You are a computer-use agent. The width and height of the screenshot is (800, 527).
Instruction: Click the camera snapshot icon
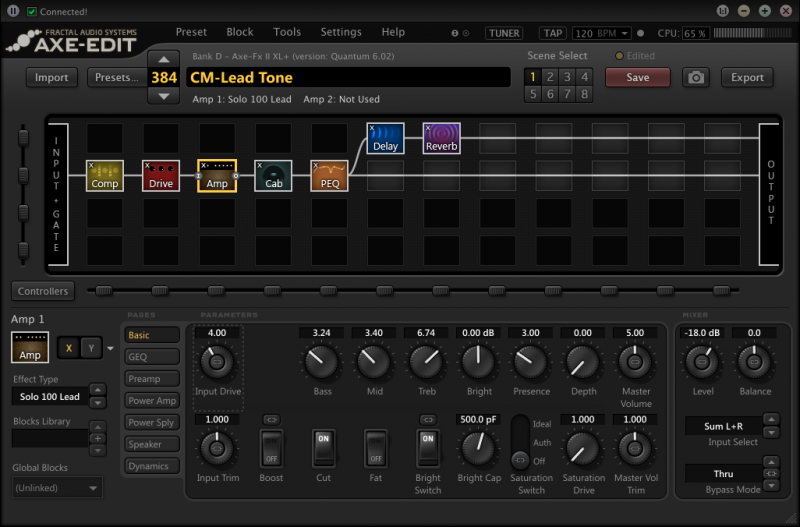pos(696,77)
